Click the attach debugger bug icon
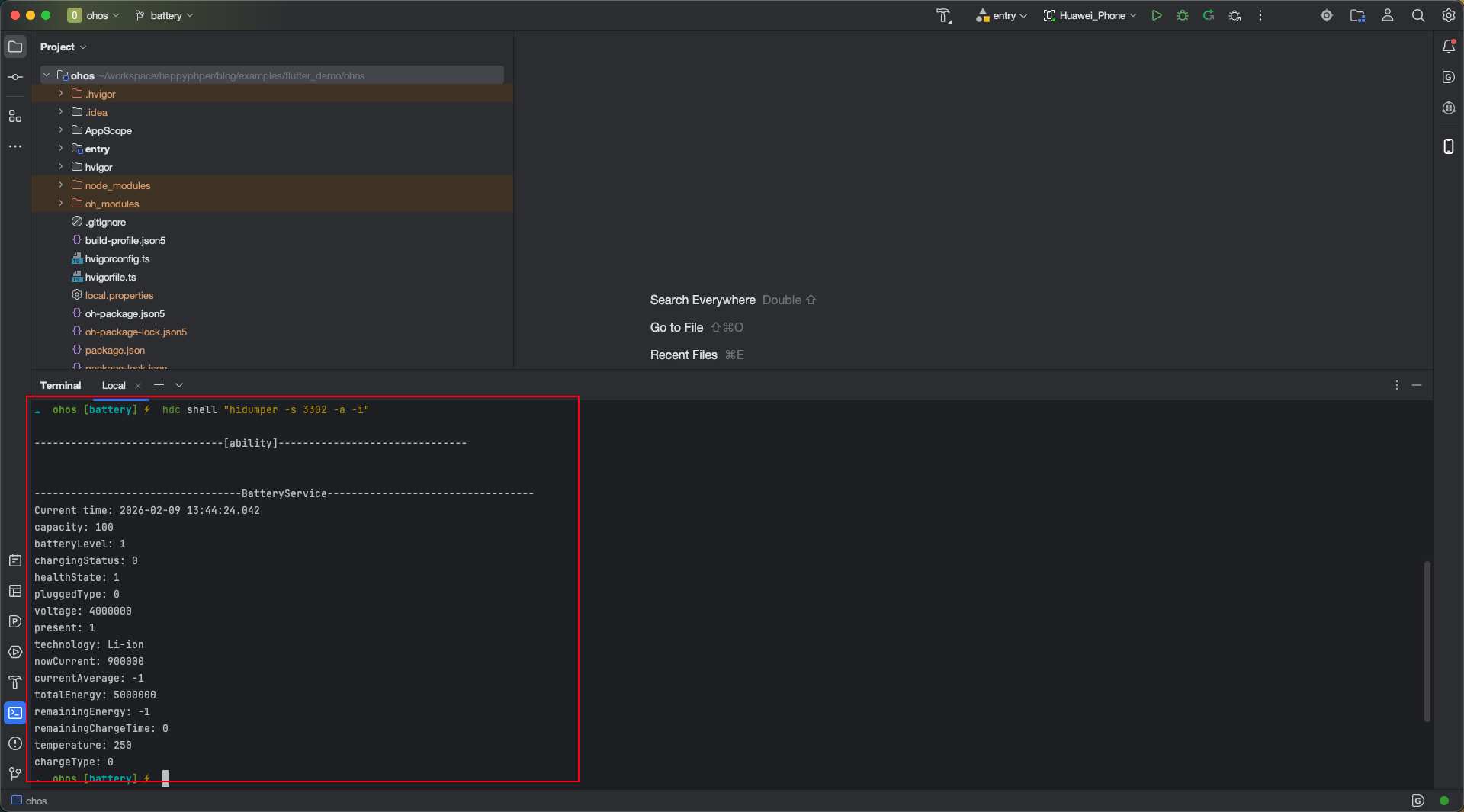1464x812 pixels. point(1235,15)
